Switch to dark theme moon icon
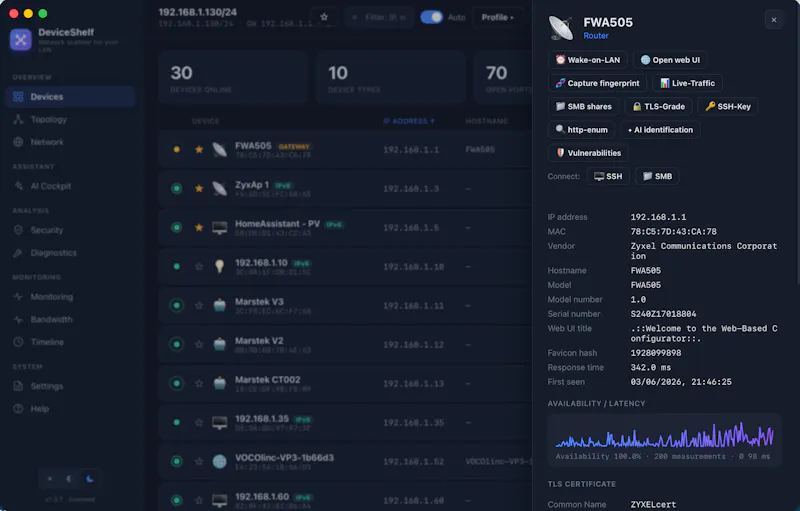This screenshot has width=800, height=511. coord(90,479)
